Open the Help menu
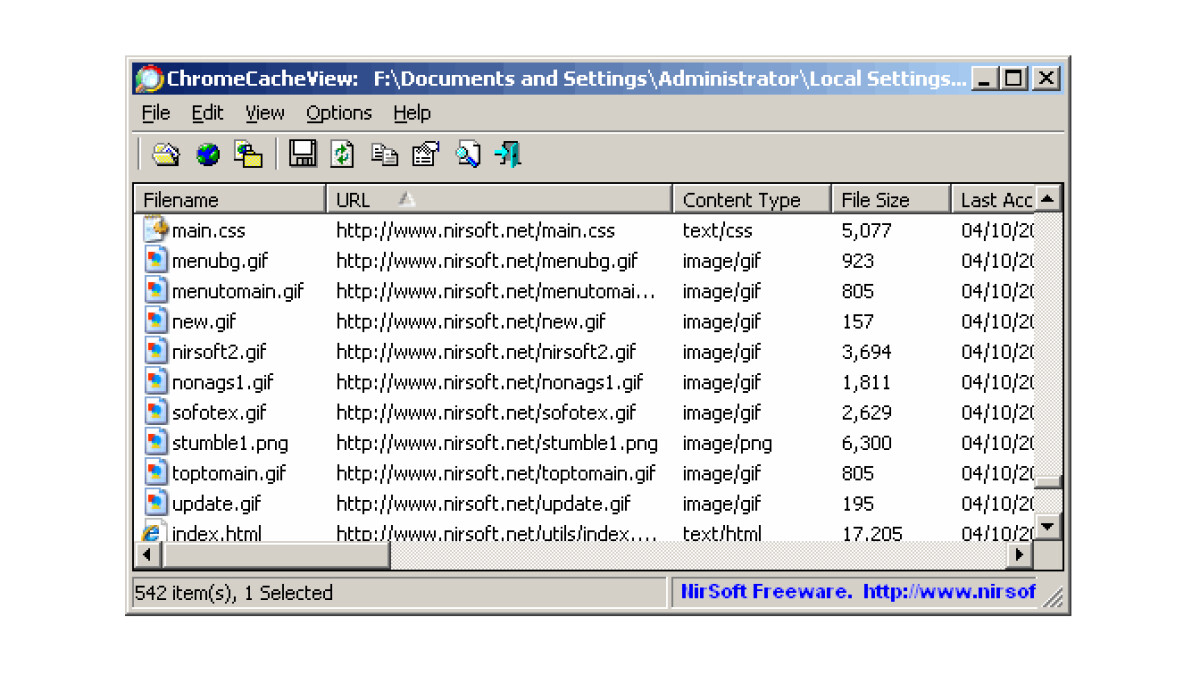The image size is (1200, 675). [412, 113]
